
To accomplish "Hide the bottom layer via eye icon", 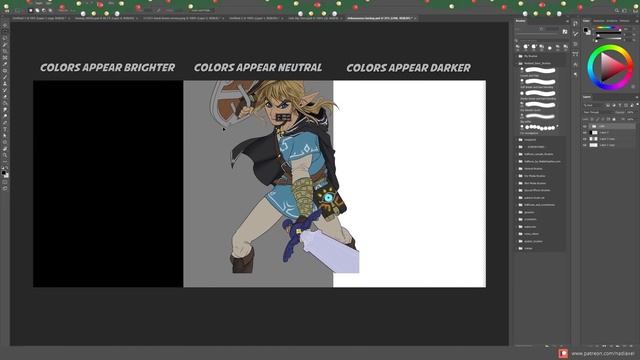I will (x=584, y=145).
